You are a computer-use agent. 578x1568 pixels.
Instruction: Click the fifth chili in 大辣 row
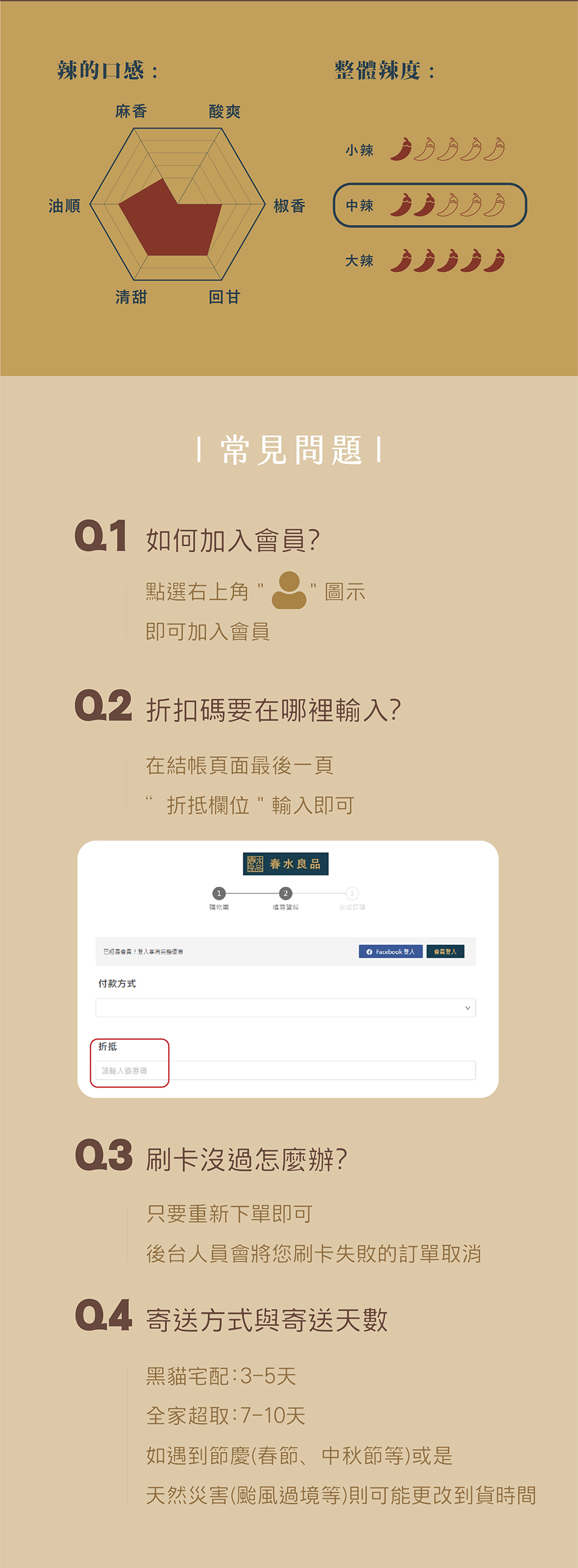pyautogui.click(x=495, y=261)
